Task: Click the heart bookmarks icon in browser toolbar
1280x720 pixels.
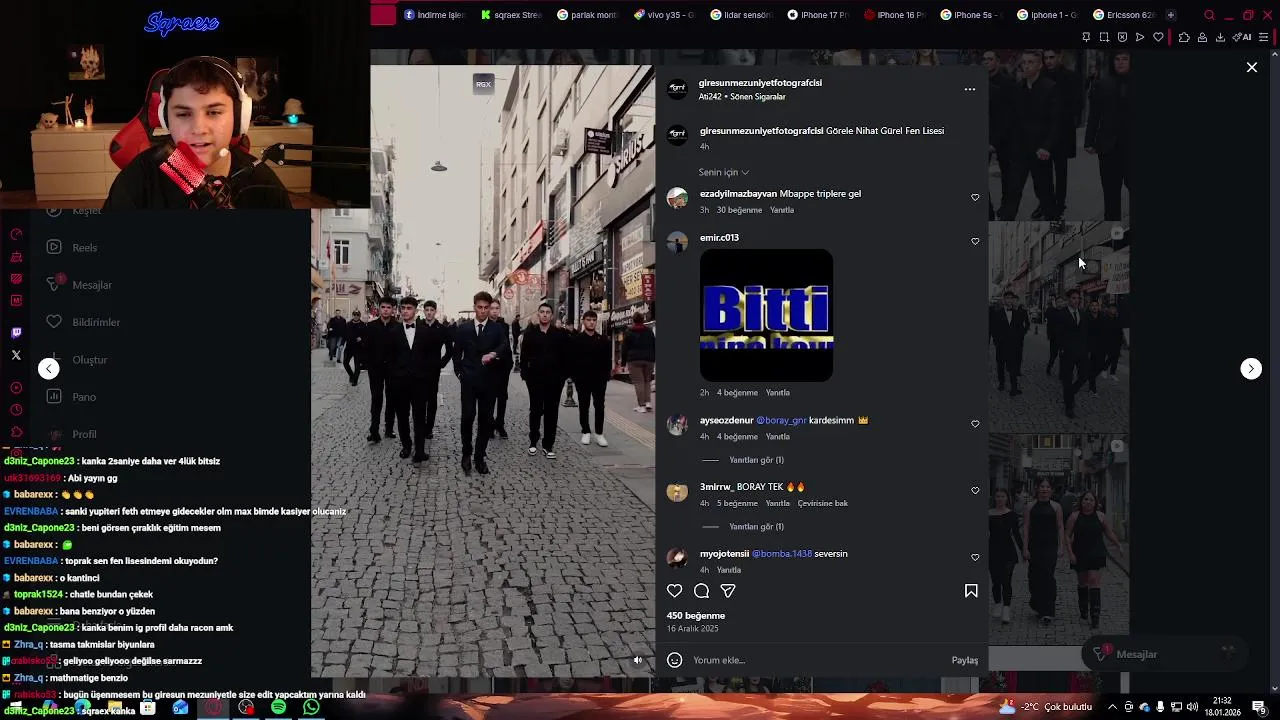Action: [1158, 37]
